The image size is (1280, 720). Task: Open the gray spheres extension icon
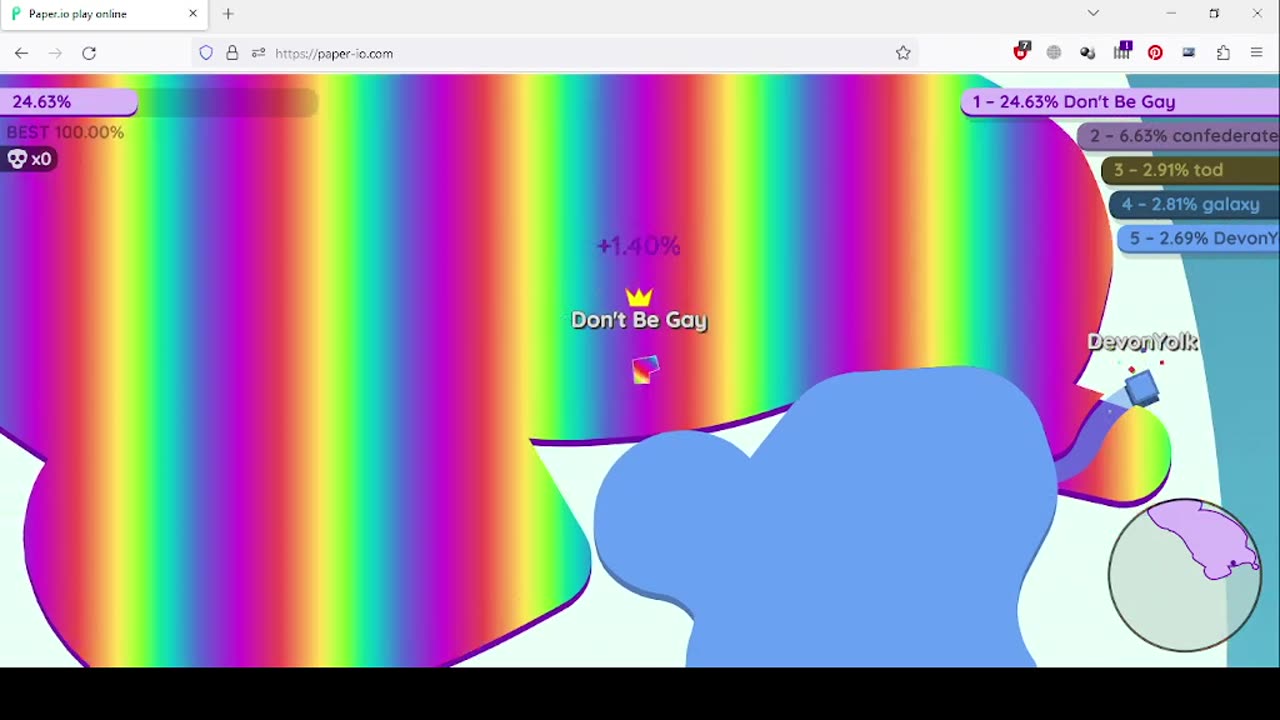pyautogui.click(x=1088, y=53)
